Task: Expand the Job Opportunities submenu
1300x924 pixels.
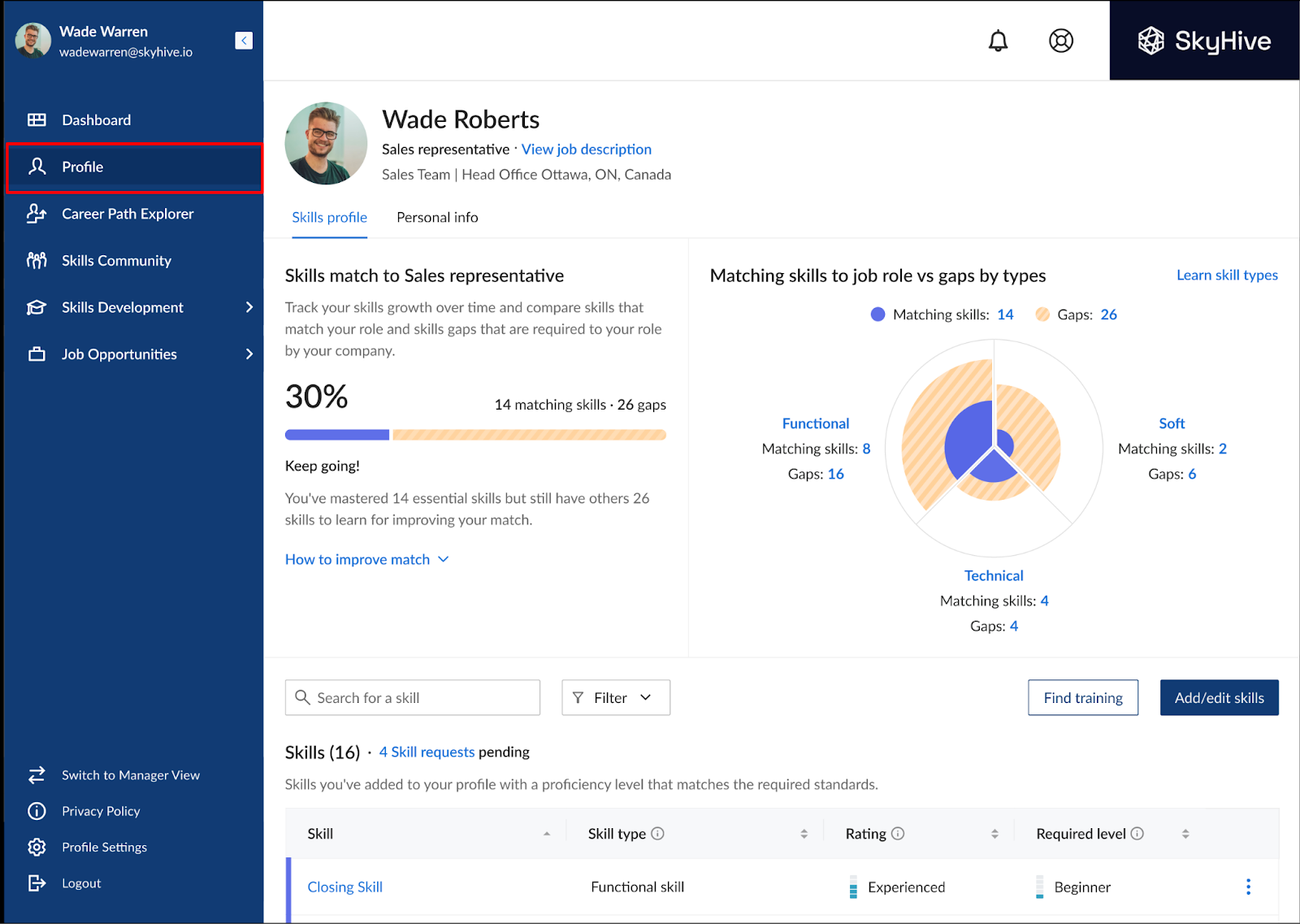Action: pyautogui.click(x=249, y=354)
